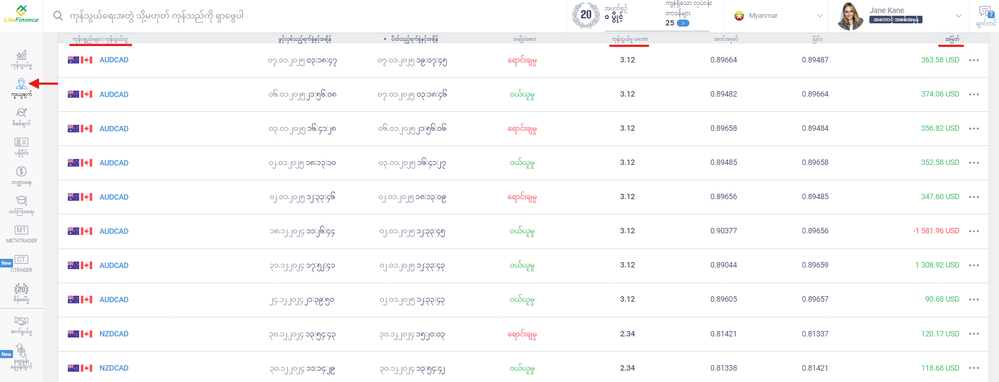Expand the Jane Kane profile dropdown

coord(958,15)
